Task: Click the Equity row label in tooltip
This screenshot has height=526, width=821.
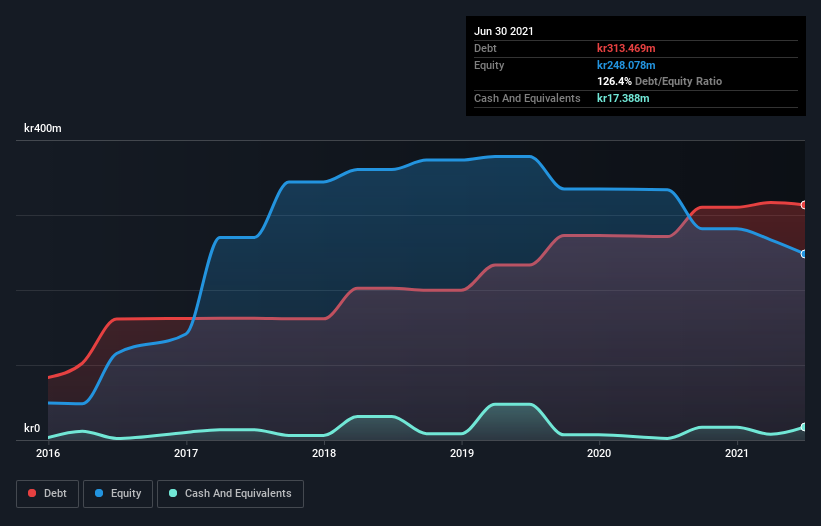Action: coord(489,65)
